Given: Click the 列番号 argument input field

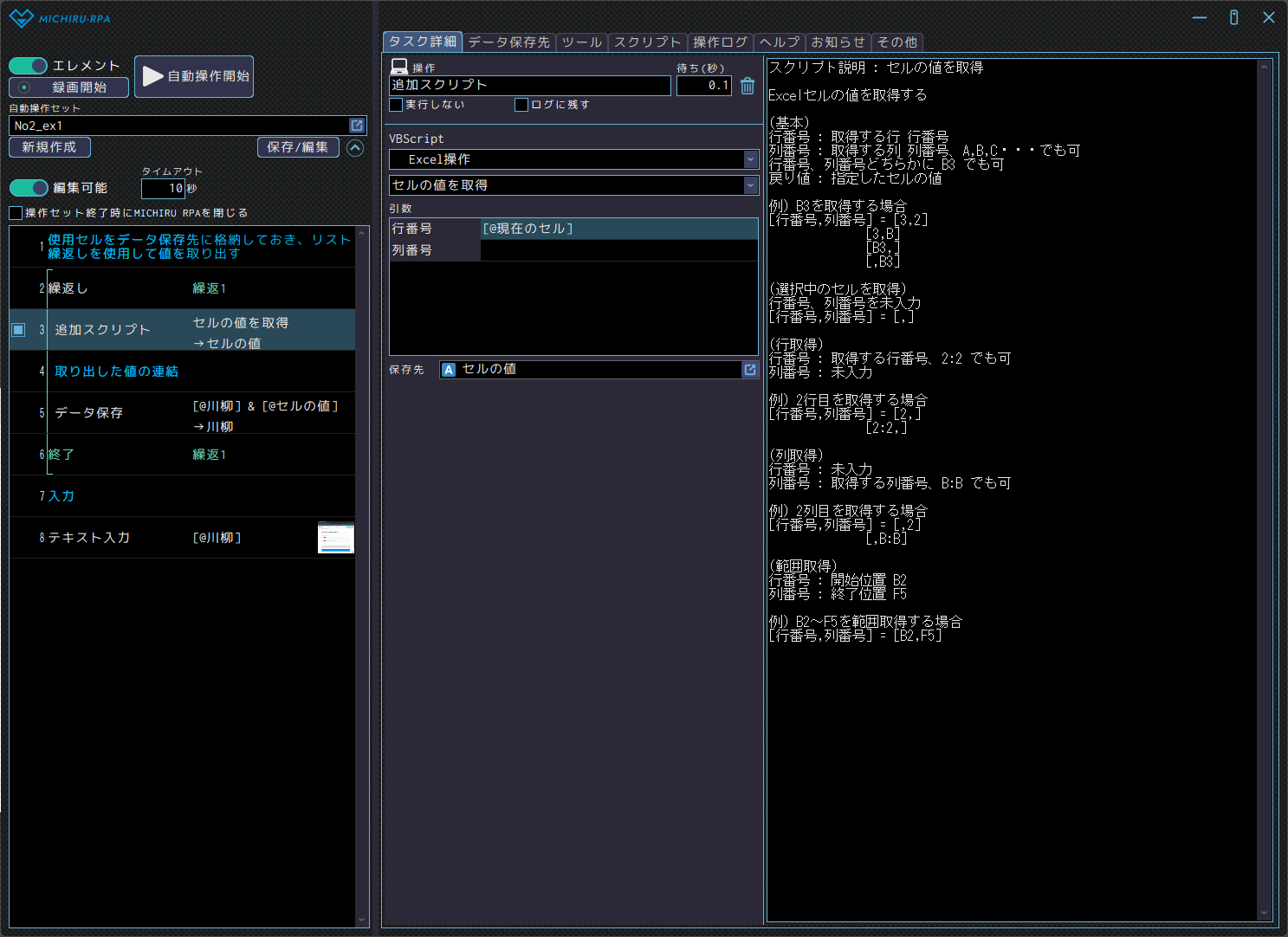Looking at the screenshot, I should 618,250.
